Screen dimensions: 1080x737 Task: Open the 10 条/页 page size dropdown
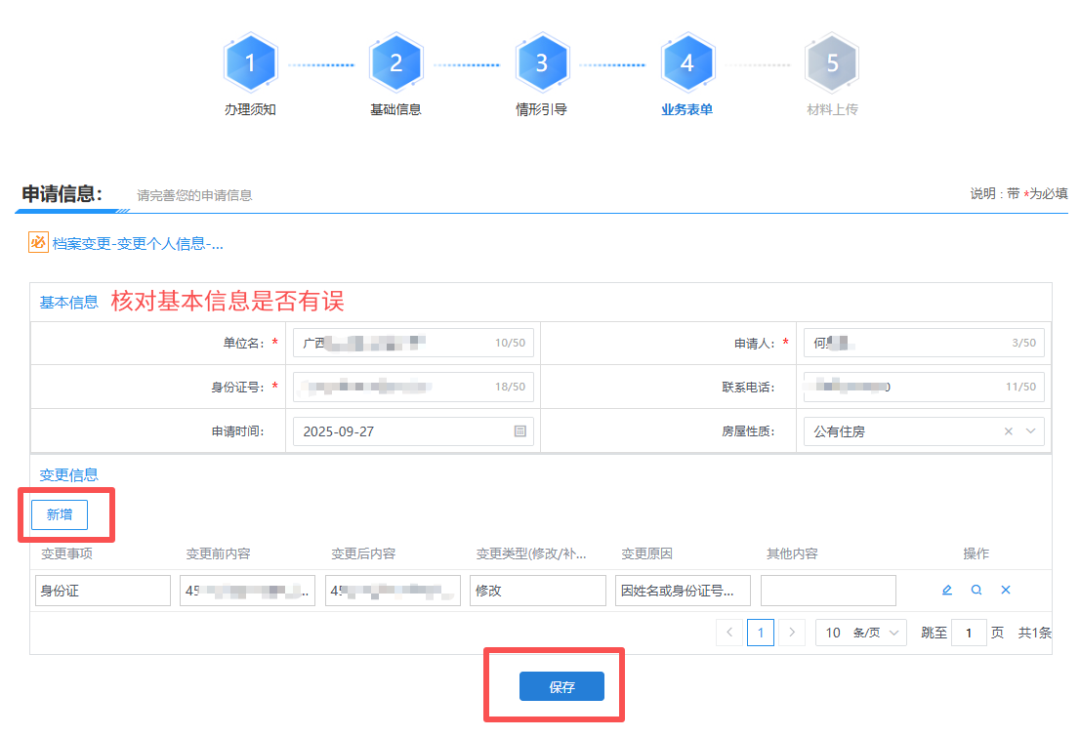[x=861, y=633]
